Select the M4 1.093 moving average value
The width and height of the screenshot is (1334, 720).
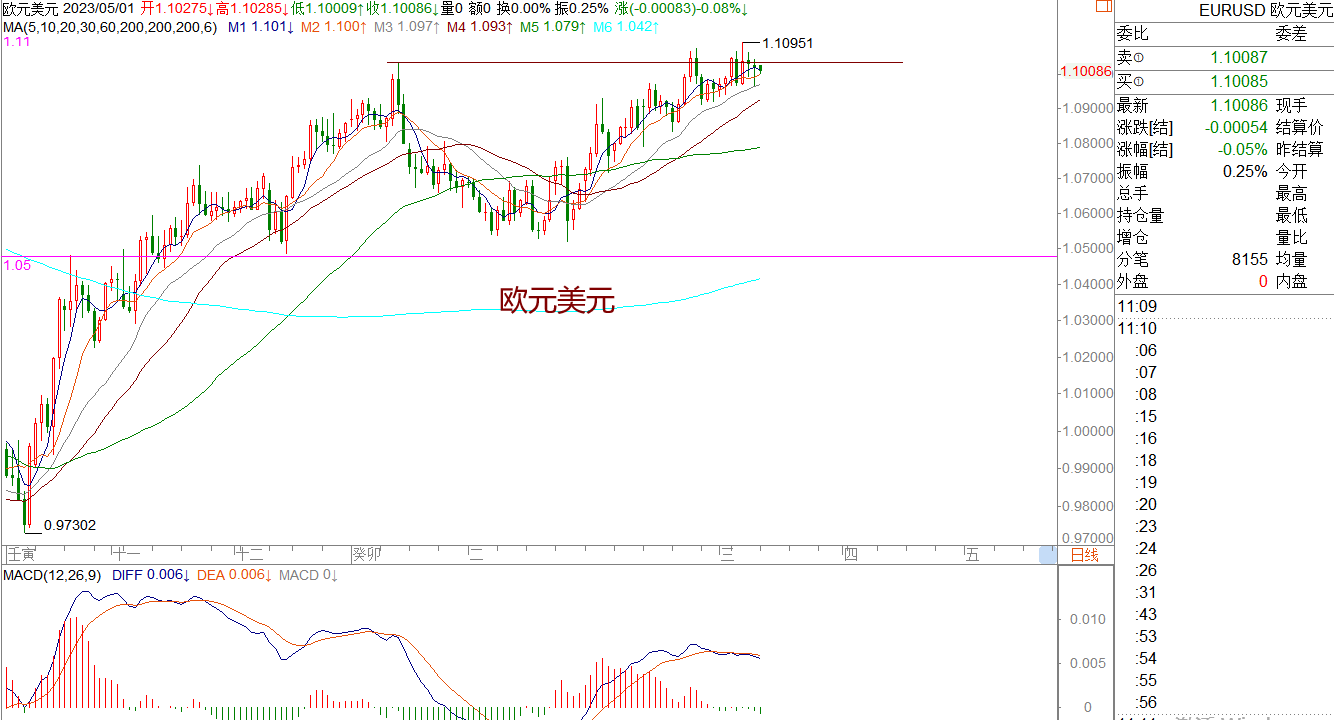coord(480,27)
